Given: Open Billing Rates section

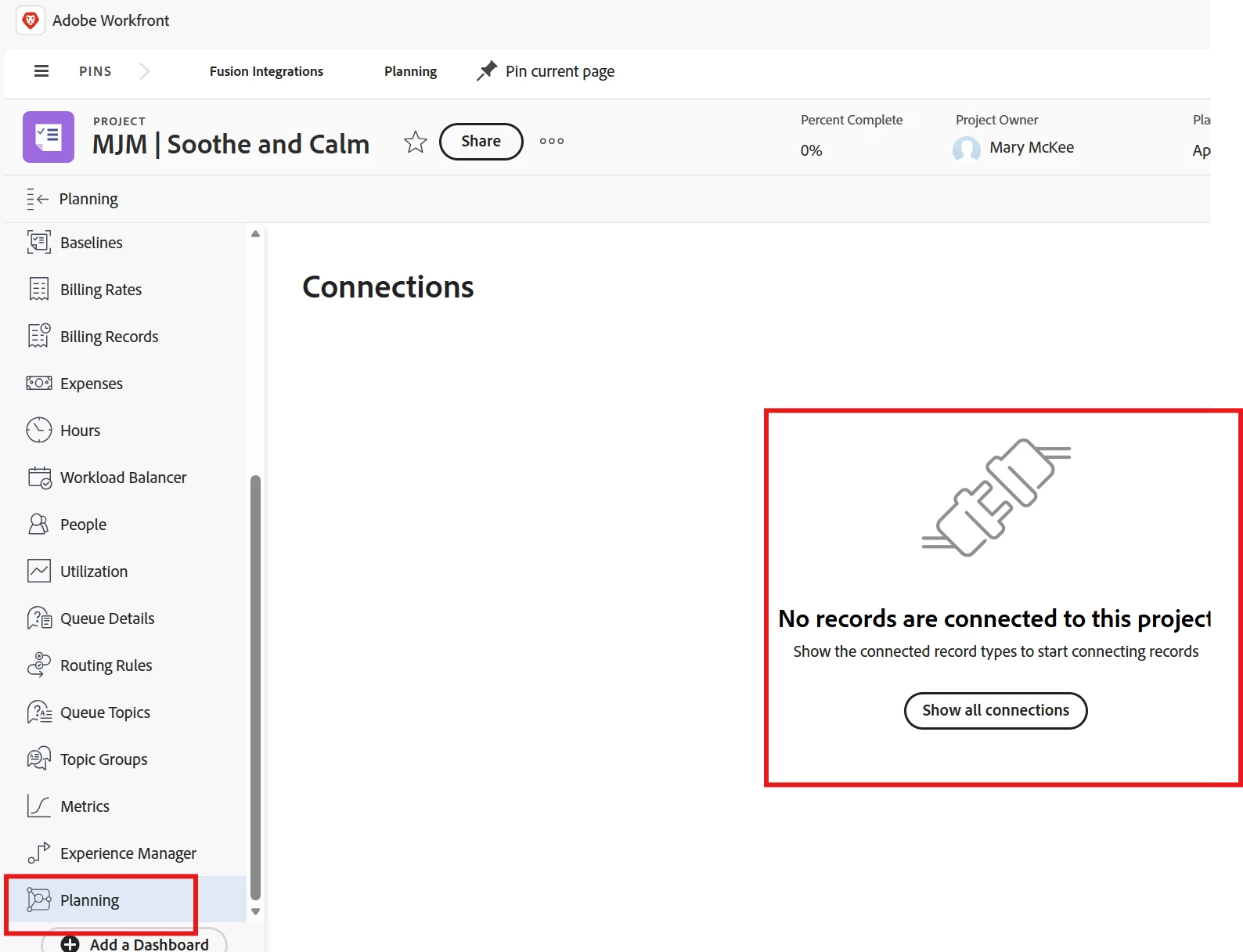Looking at the screenshot, I should point(101,290).
